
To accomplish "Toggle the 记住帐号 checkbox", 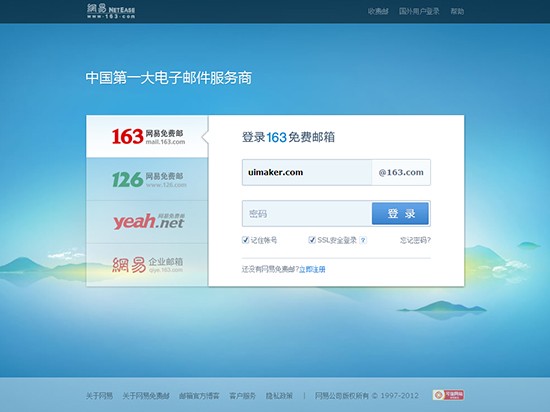I will coord(246,240).
